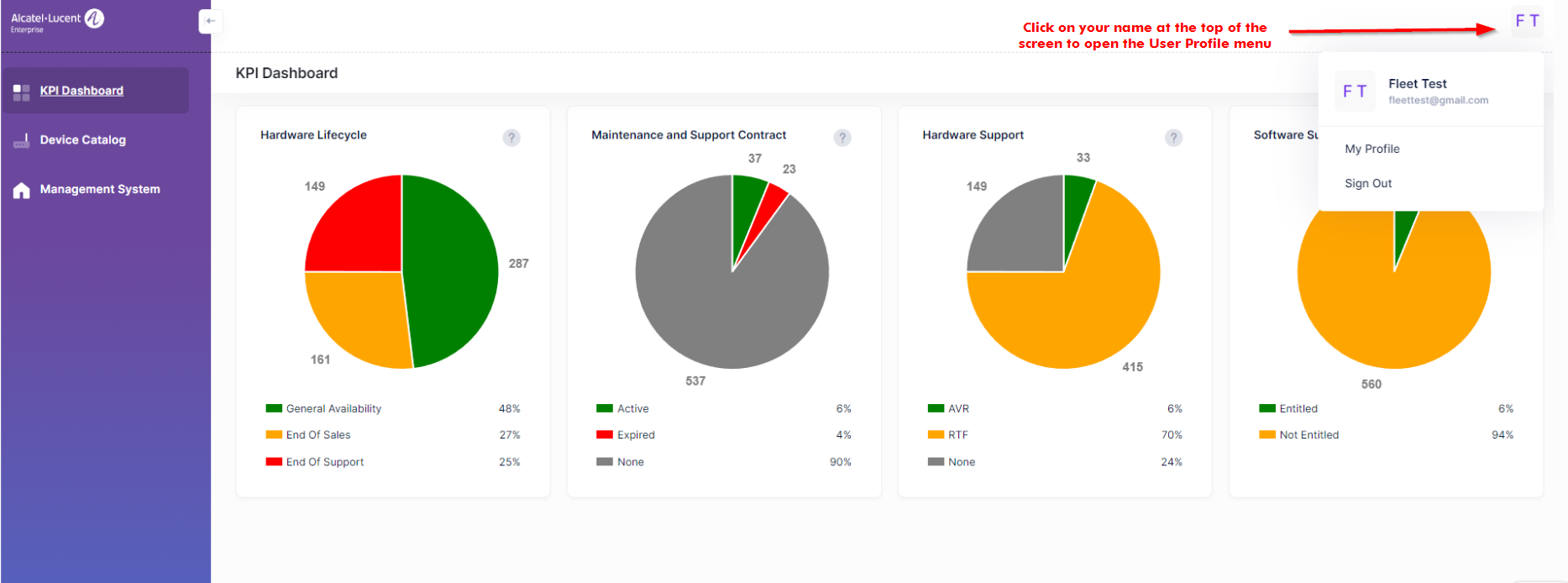This screenshot has height=583, width=1568.
Task: Click the FT avatar inside profile menu
Action: click(x=1355, y=92)
